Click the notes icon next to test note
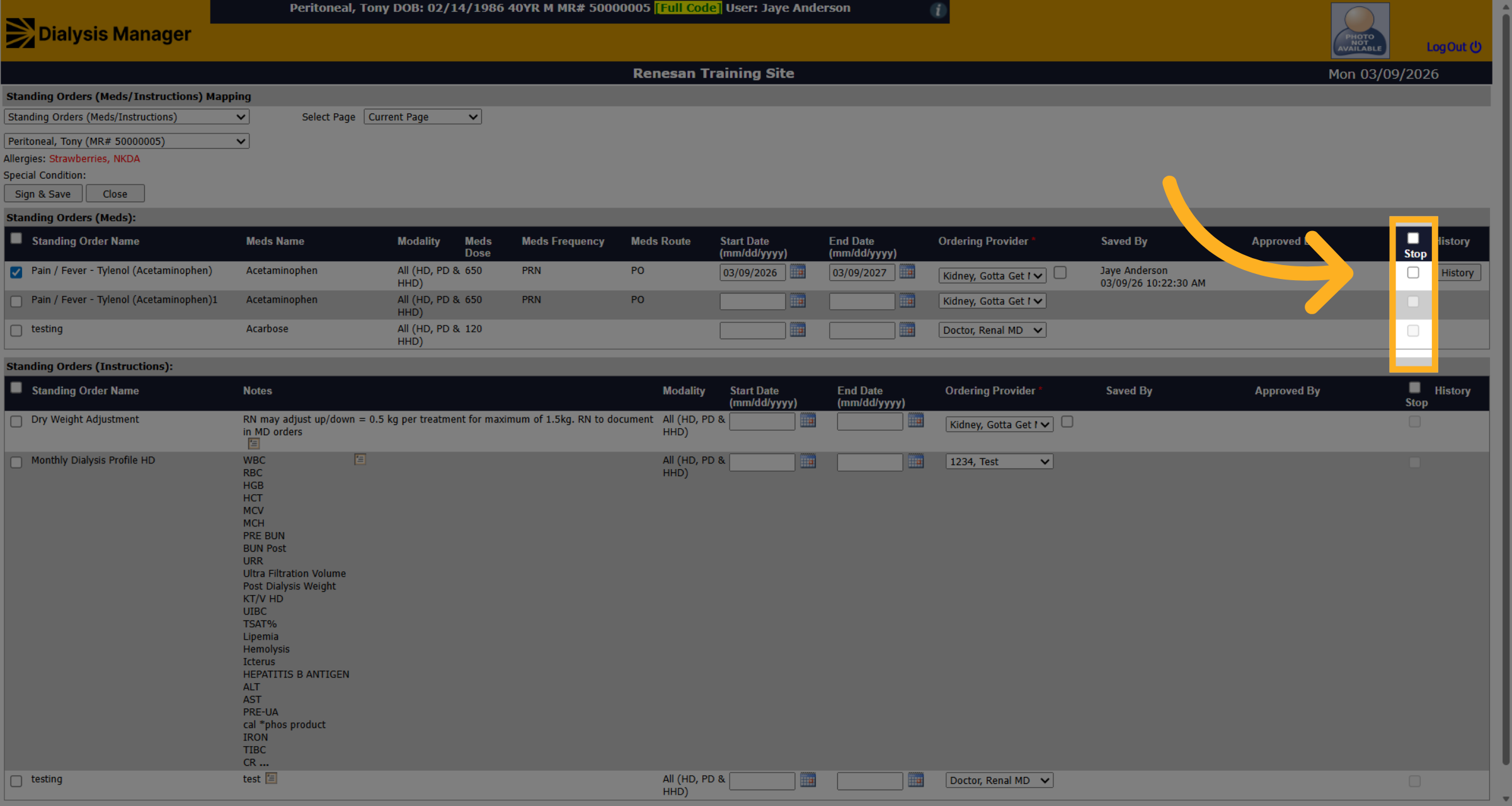The image size is (1512, 806). point(271,778)
